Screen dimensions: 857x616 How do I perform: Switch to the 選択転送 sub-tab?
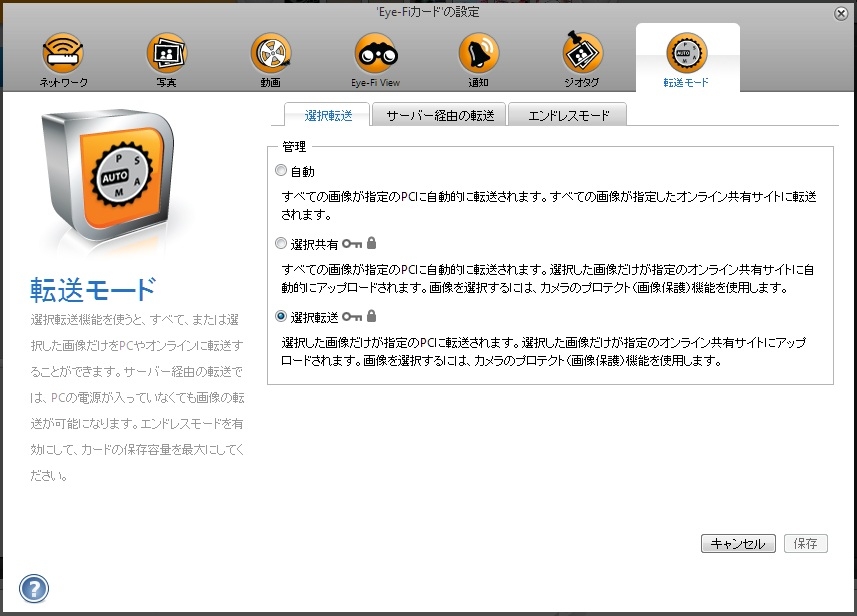pyautogui.click(x=327, y=115)
